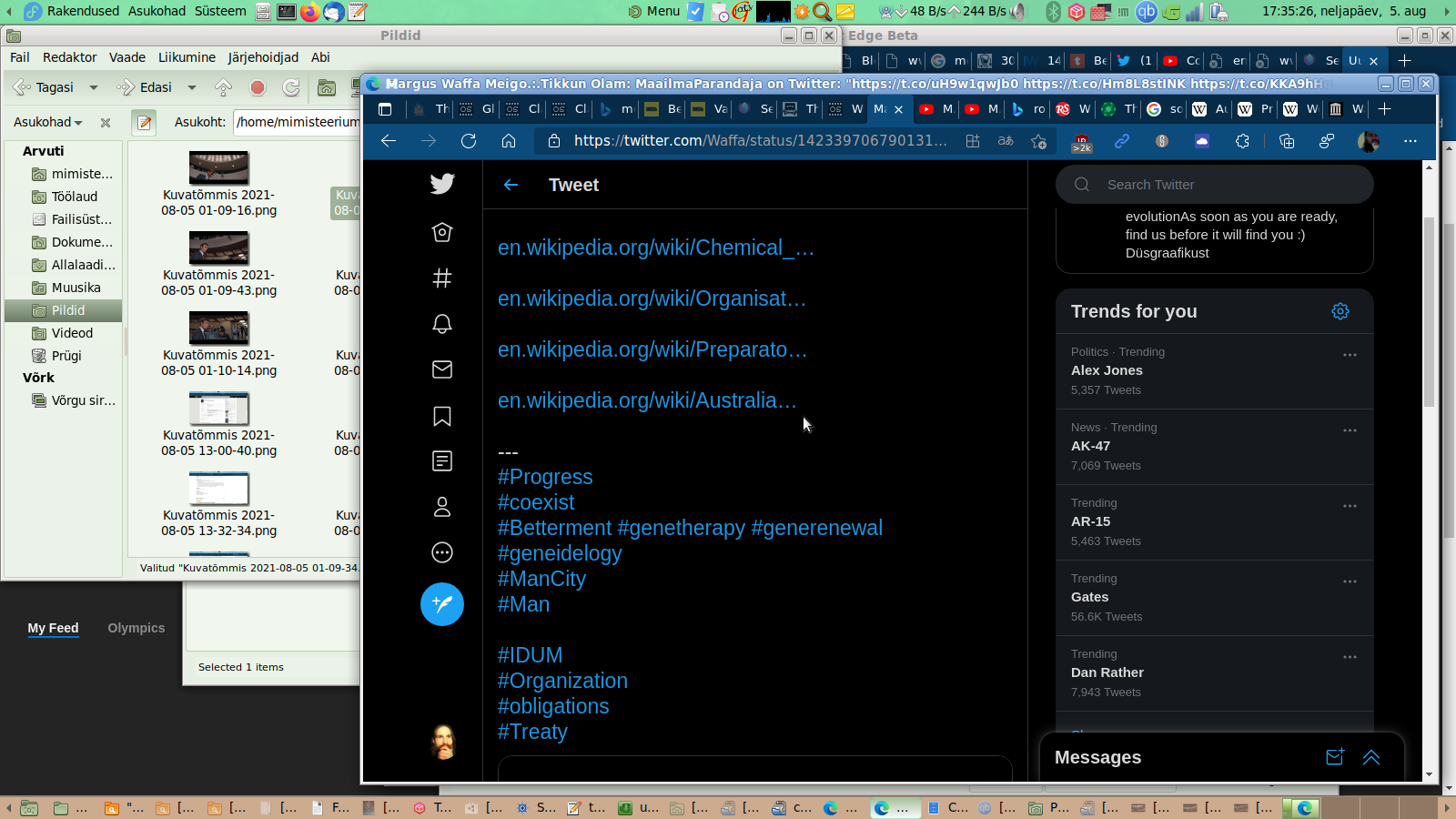This screenshot has width=1456, height=819.
Task: Open the #ManCity hashtag
Action: 541,579
